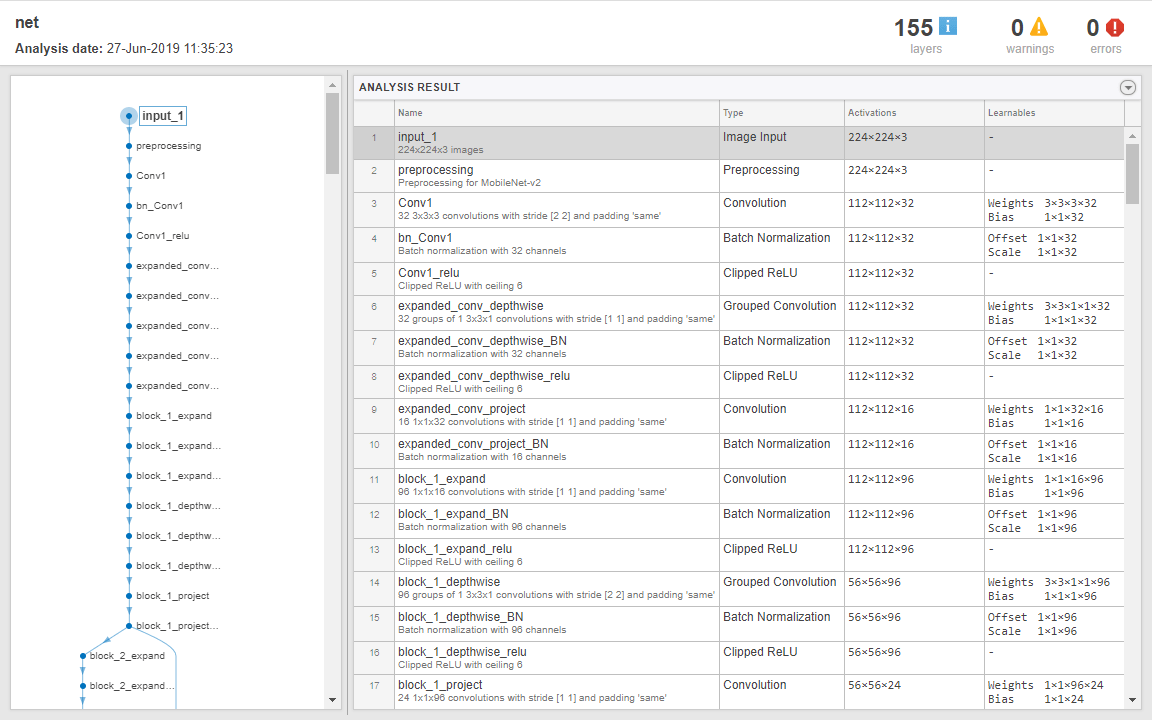The width and height of the screenshot is (1152, 720).
Task: Select the Conv1_relu table row
Action: click(x=739, y=279)
